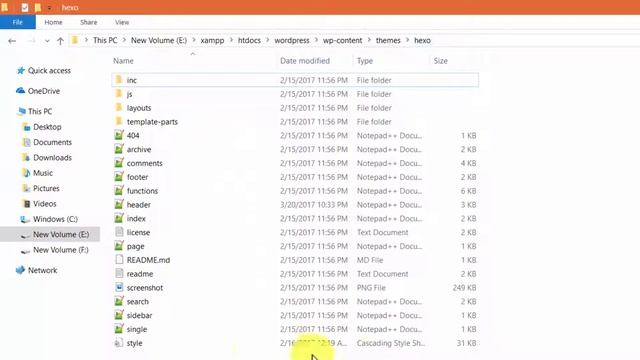Screen dimensions: 640x360
Task: Click quick access toolbar dropdown in title bar
Action: (x=49, y=8)
